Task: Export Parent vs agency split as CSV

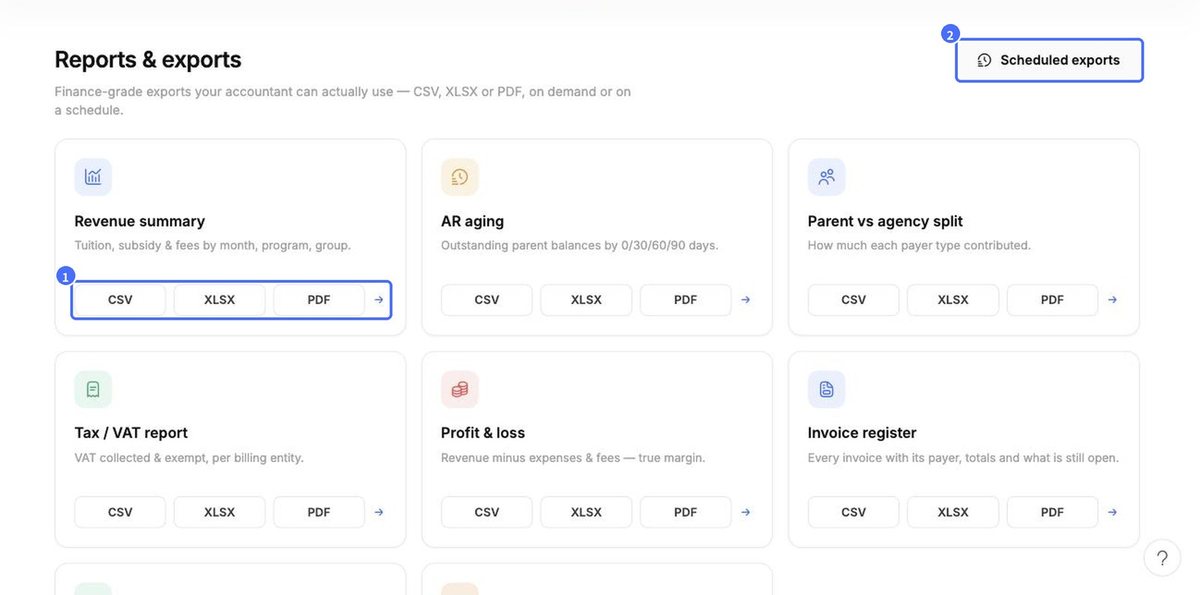Action: (854, 300)
